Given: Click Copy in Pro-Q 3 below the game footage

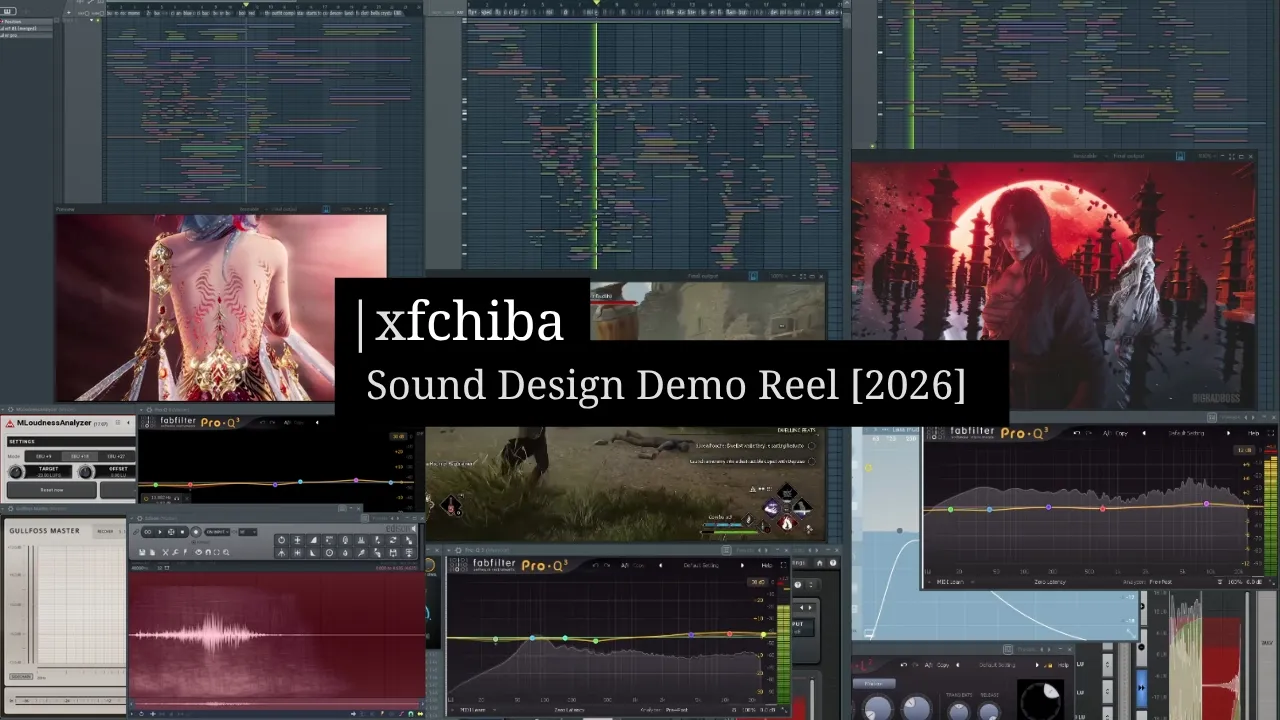Looking at the screenshot, I should coord(639,565).
